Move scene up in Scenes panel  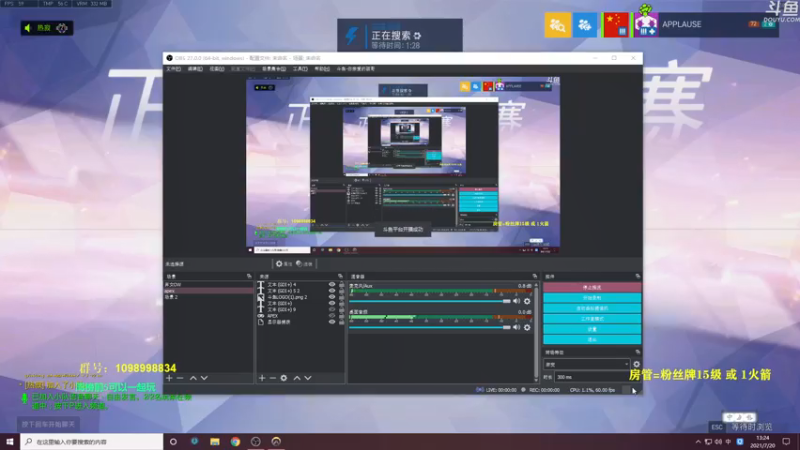pos(193,378)
